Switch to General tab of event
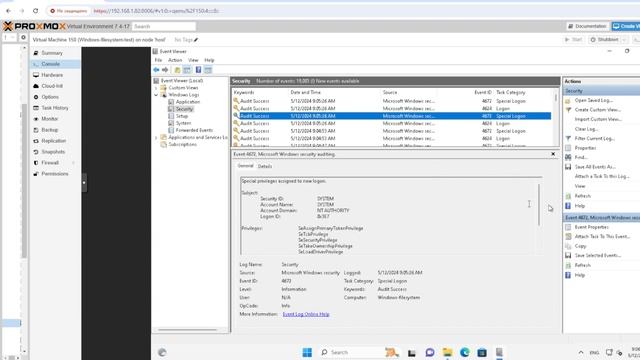640x360 pixels. tap(245, 166)
